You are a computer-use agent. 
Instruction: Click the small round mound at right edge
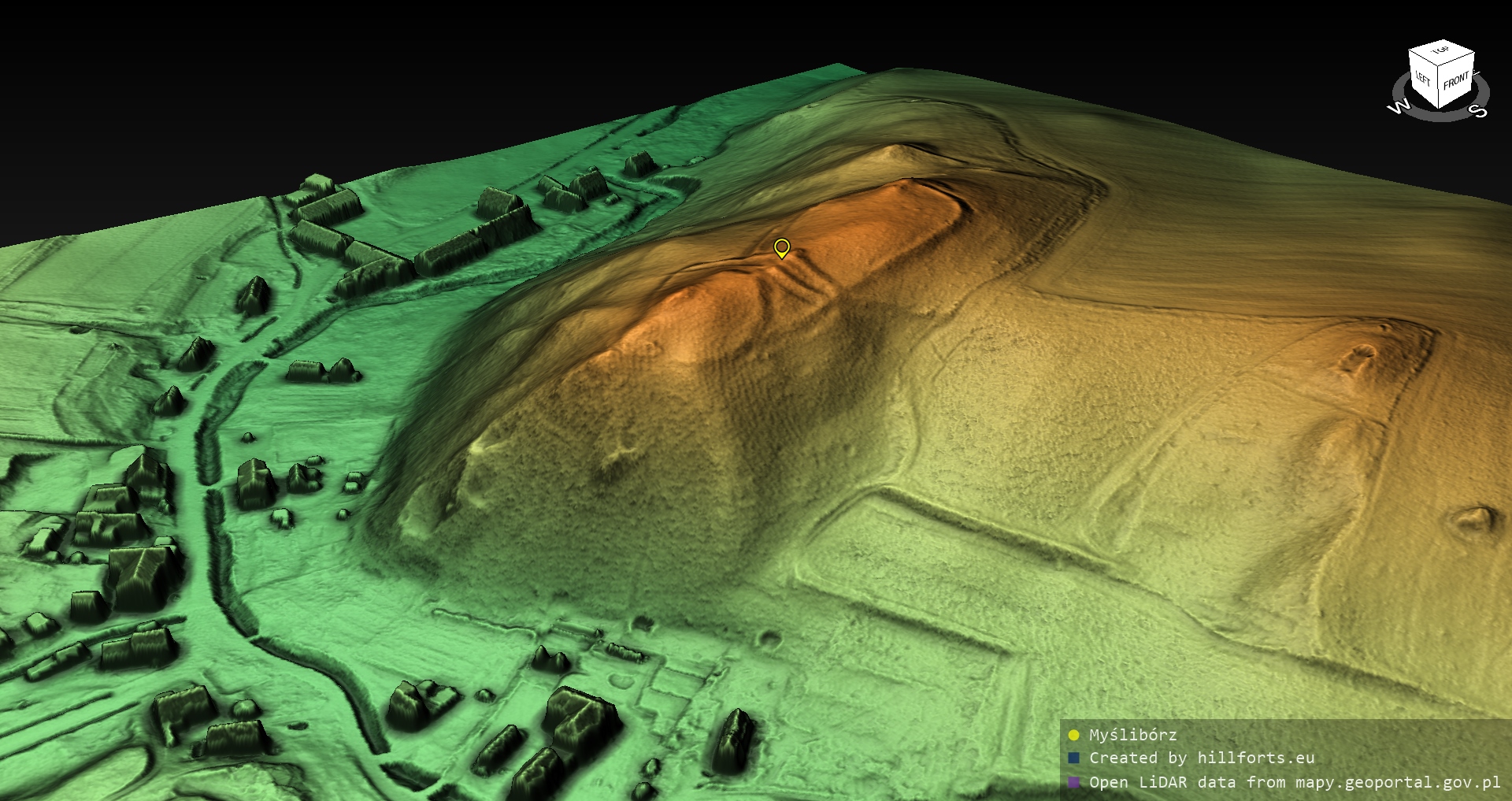pyautogui.click(x=1471, y=520)
